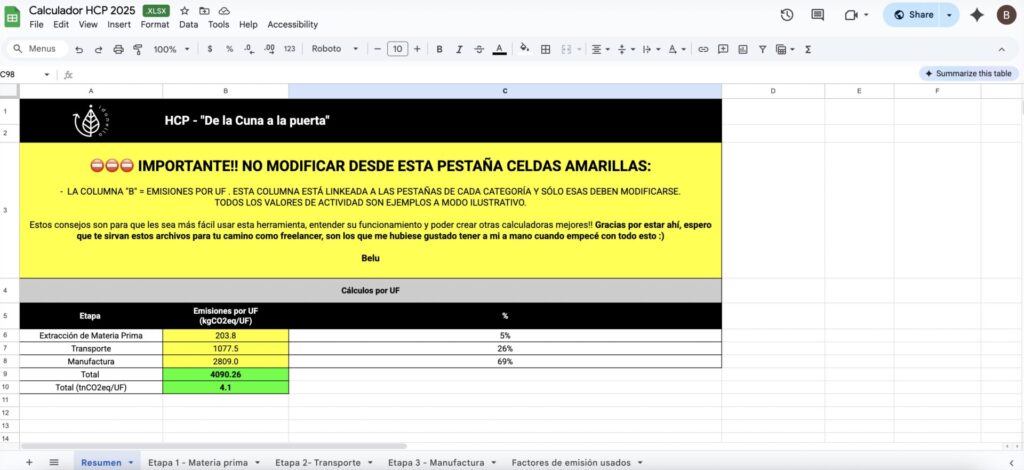This screenshot has width=1024, height=470.
Task: Decrease decimal places
Action: point(249,49)
